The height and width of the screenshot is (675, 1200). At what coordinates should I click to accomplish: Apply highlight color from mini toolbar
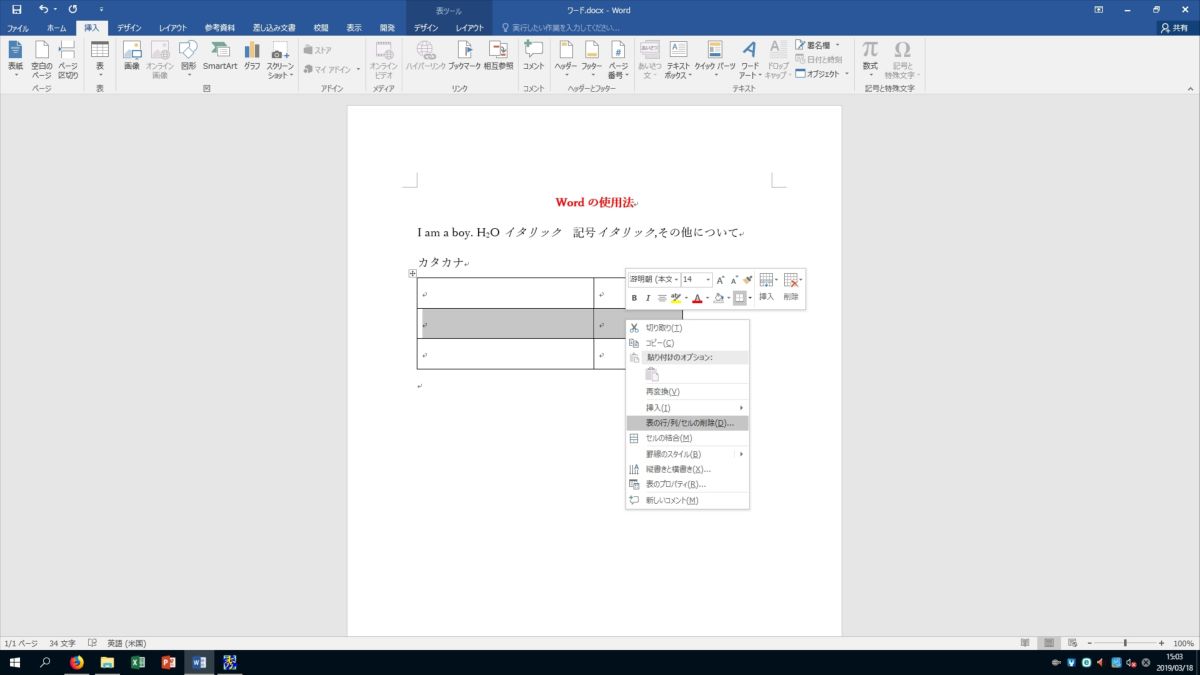676,298
